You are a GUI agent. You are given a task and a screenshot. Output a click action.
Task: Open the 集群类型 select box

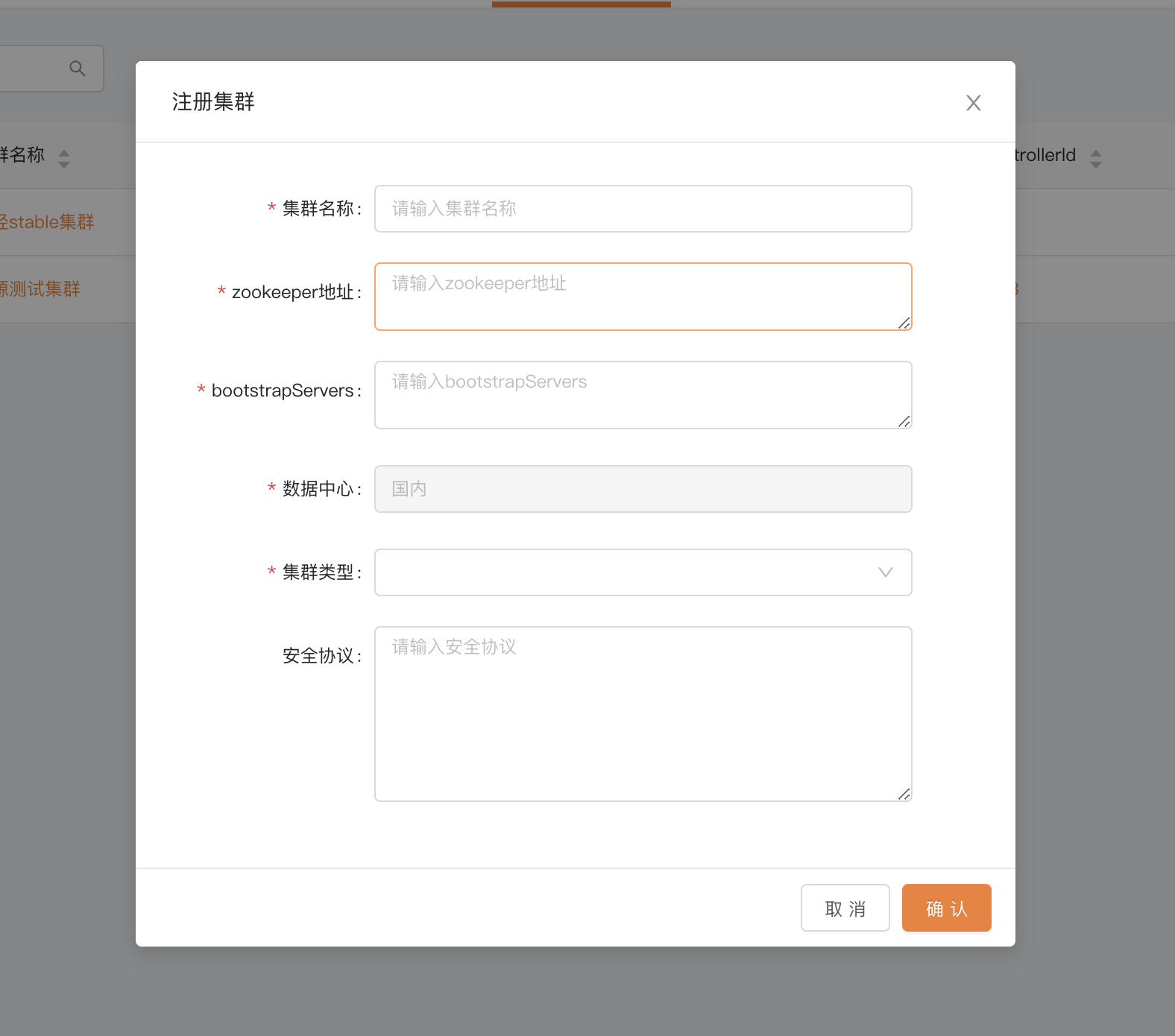point(626,572)
